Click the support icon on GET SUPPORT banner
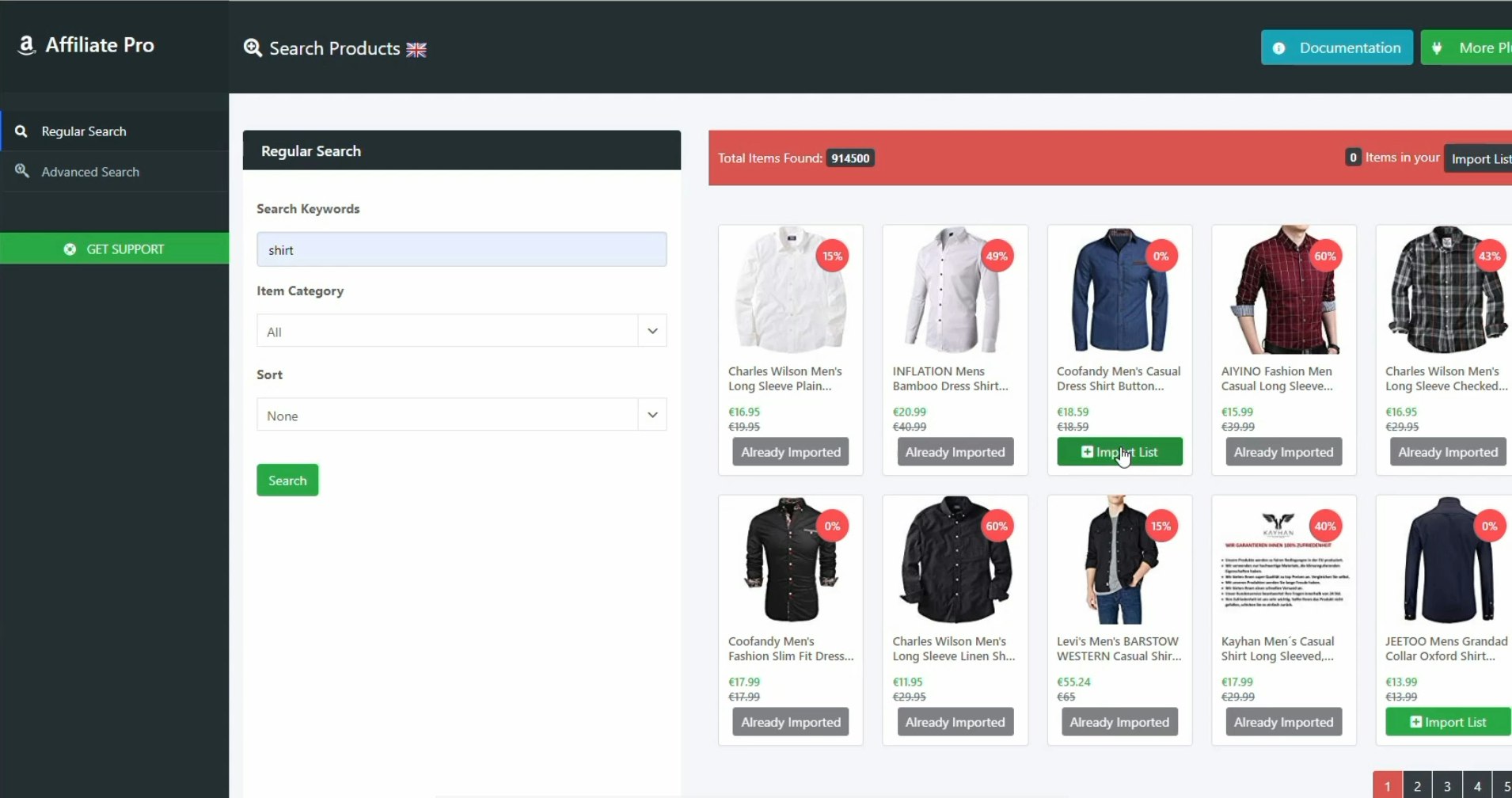The height and width of the screenshot is (798, 1512). (x=69, y=248)
